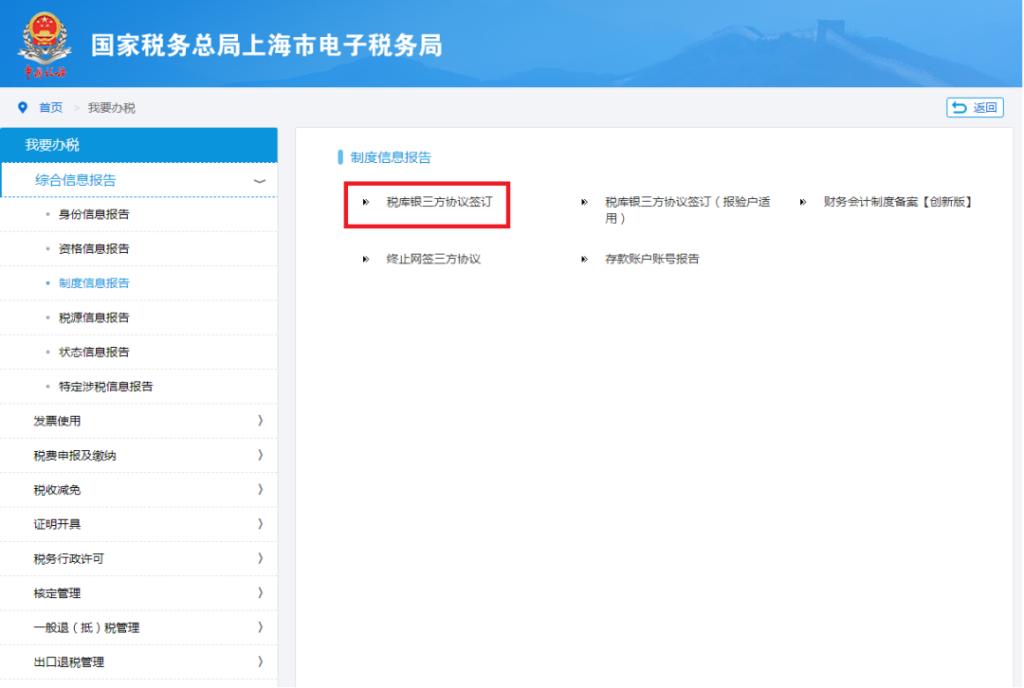Click arrow bullet beside 存款账户账号报告
The width and height of the screenshot is (1024, 688).
coord(584,259)
